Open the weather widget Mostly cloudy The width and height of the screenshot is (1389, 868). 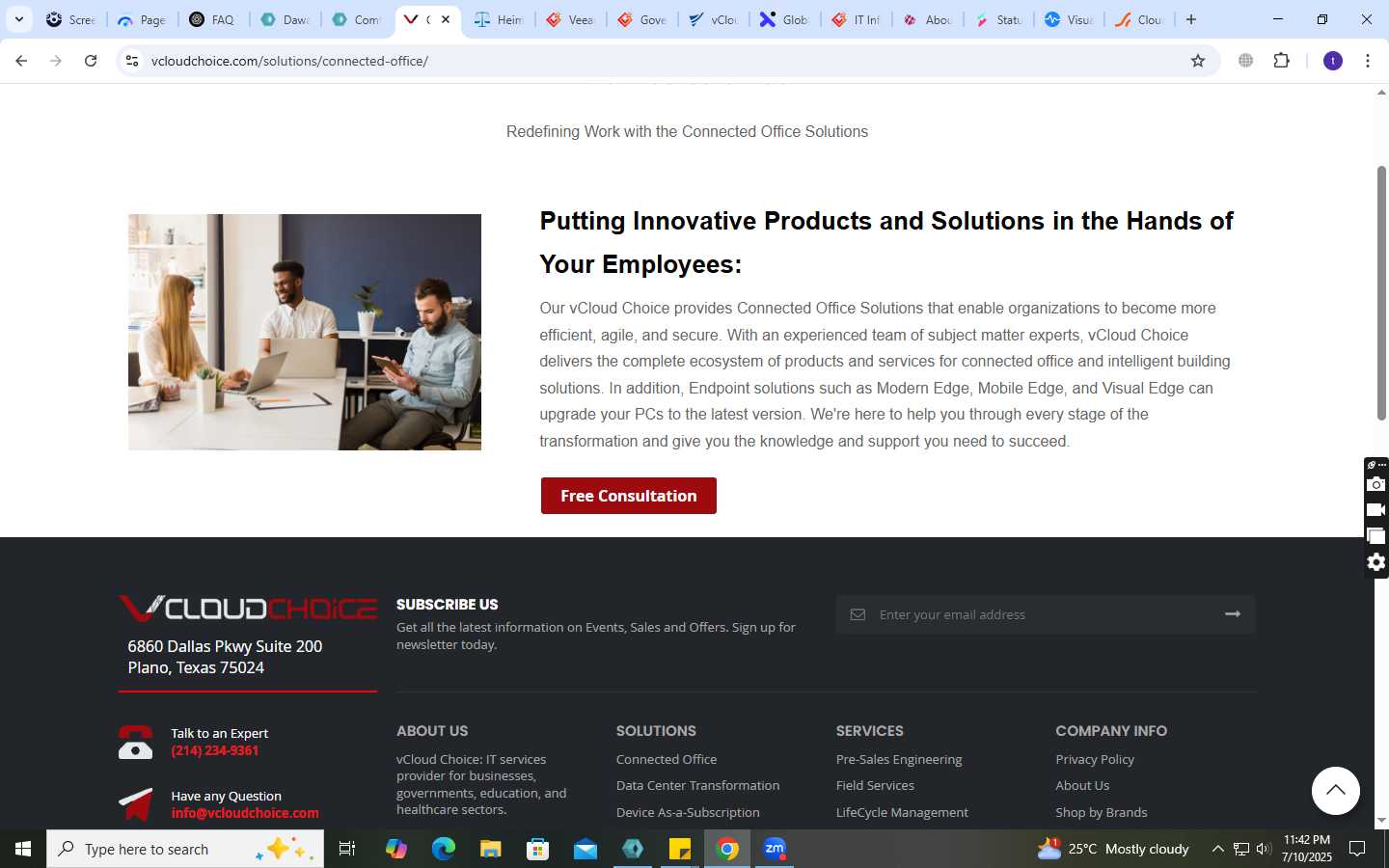click(1113, 849)
